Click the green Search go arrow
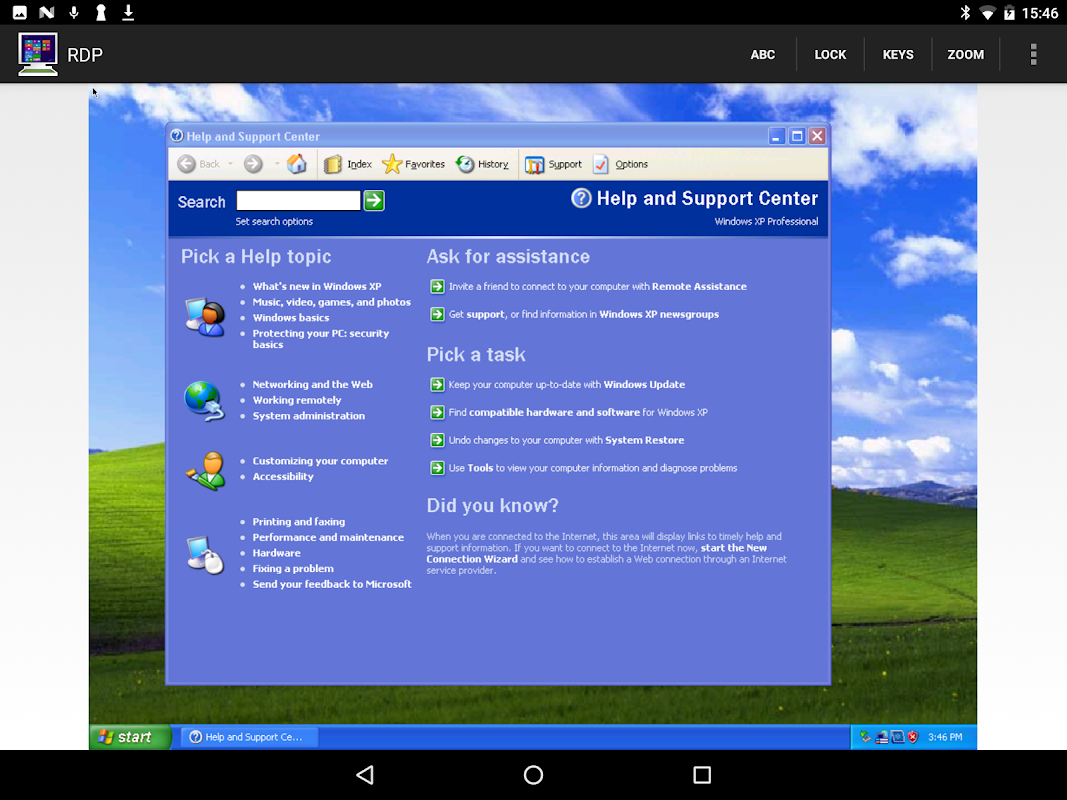Viewport: 1067px width, 800px height. (374, 201)
